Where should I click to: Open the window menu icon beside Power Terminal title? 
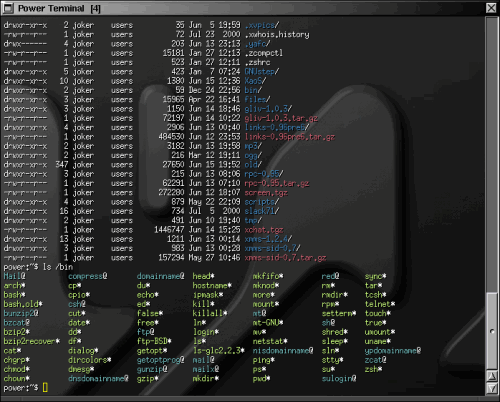click(x=8, y=8)
